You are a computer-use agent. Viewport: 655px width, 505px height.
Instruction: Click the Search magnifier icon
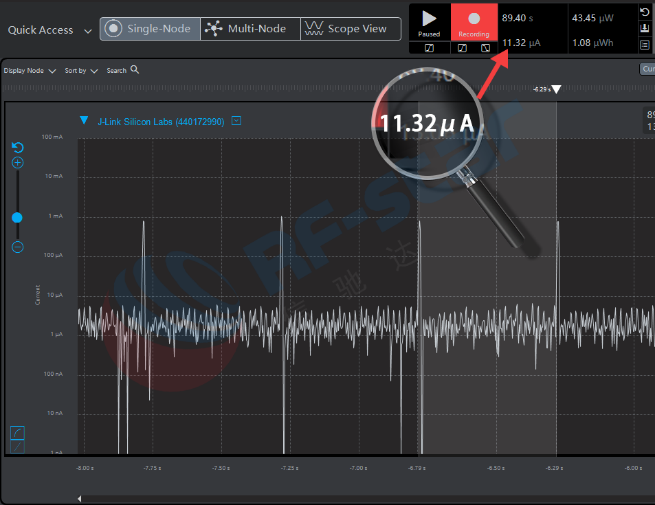(x=135, y=70)
